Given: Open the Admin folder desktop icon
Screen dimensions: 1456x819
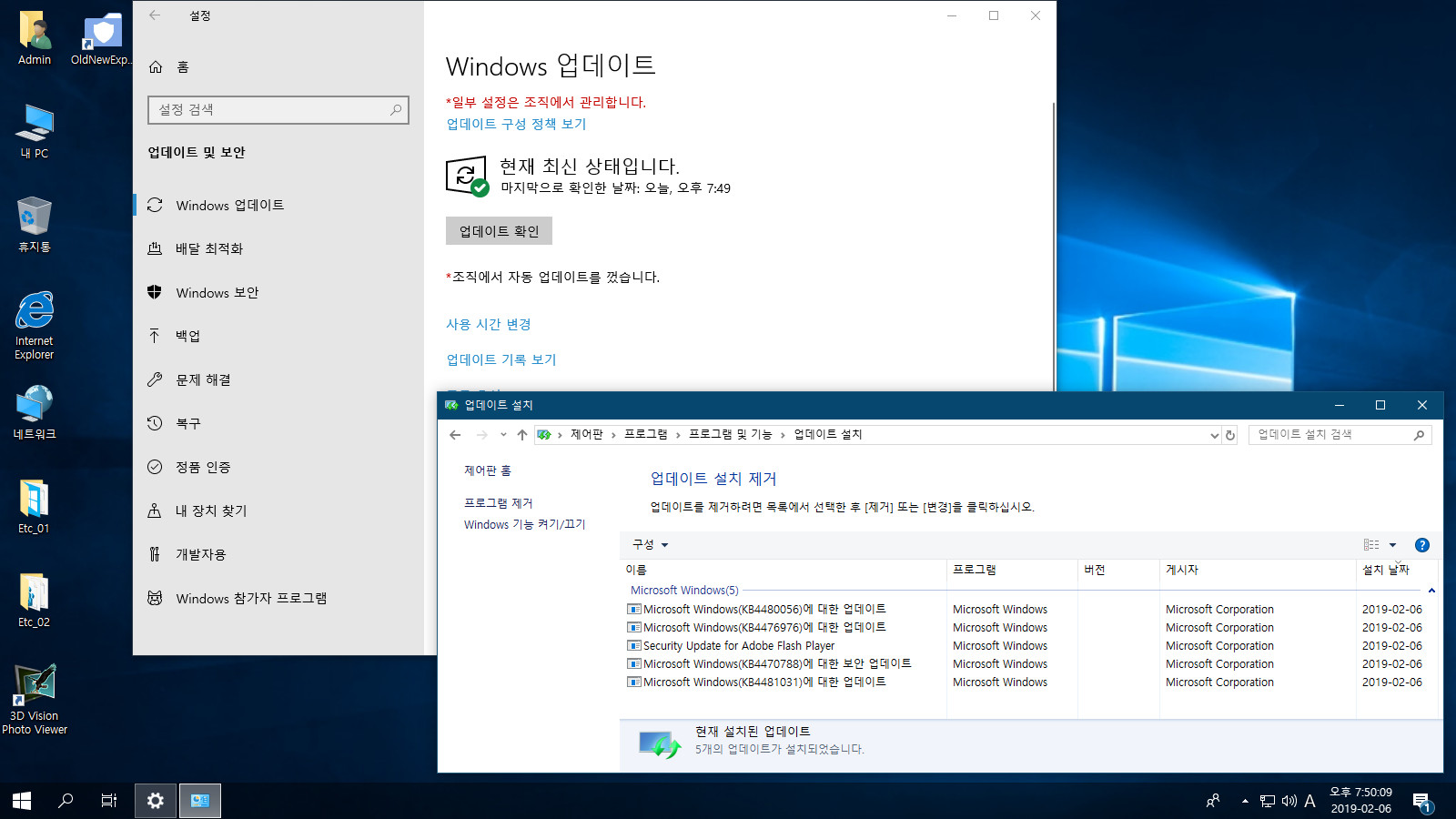Looking at the screenshot, I should [35, 38].
